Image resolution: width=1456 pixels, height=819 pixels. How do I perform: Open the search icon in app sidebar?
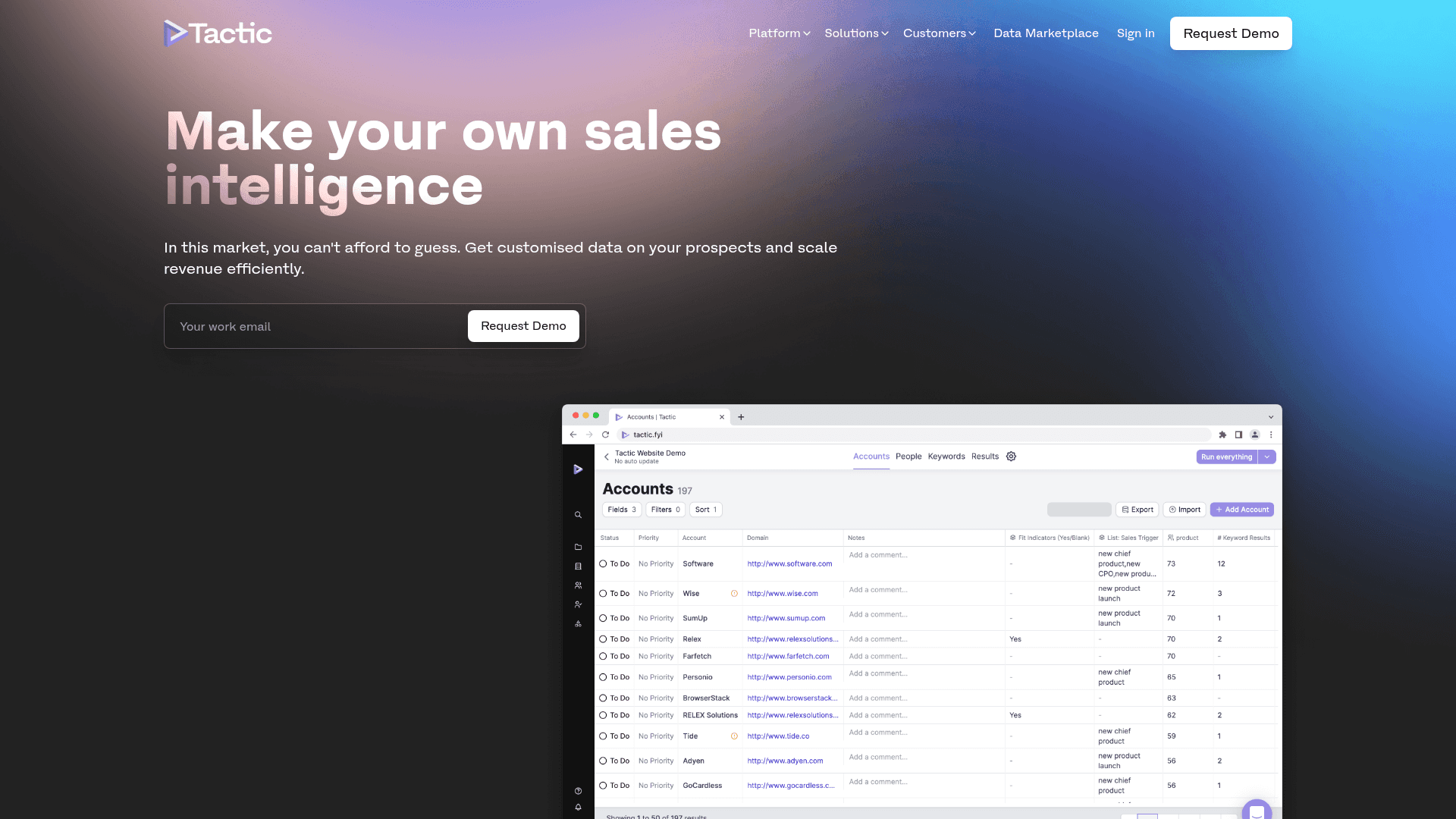[x=578, y=515]
